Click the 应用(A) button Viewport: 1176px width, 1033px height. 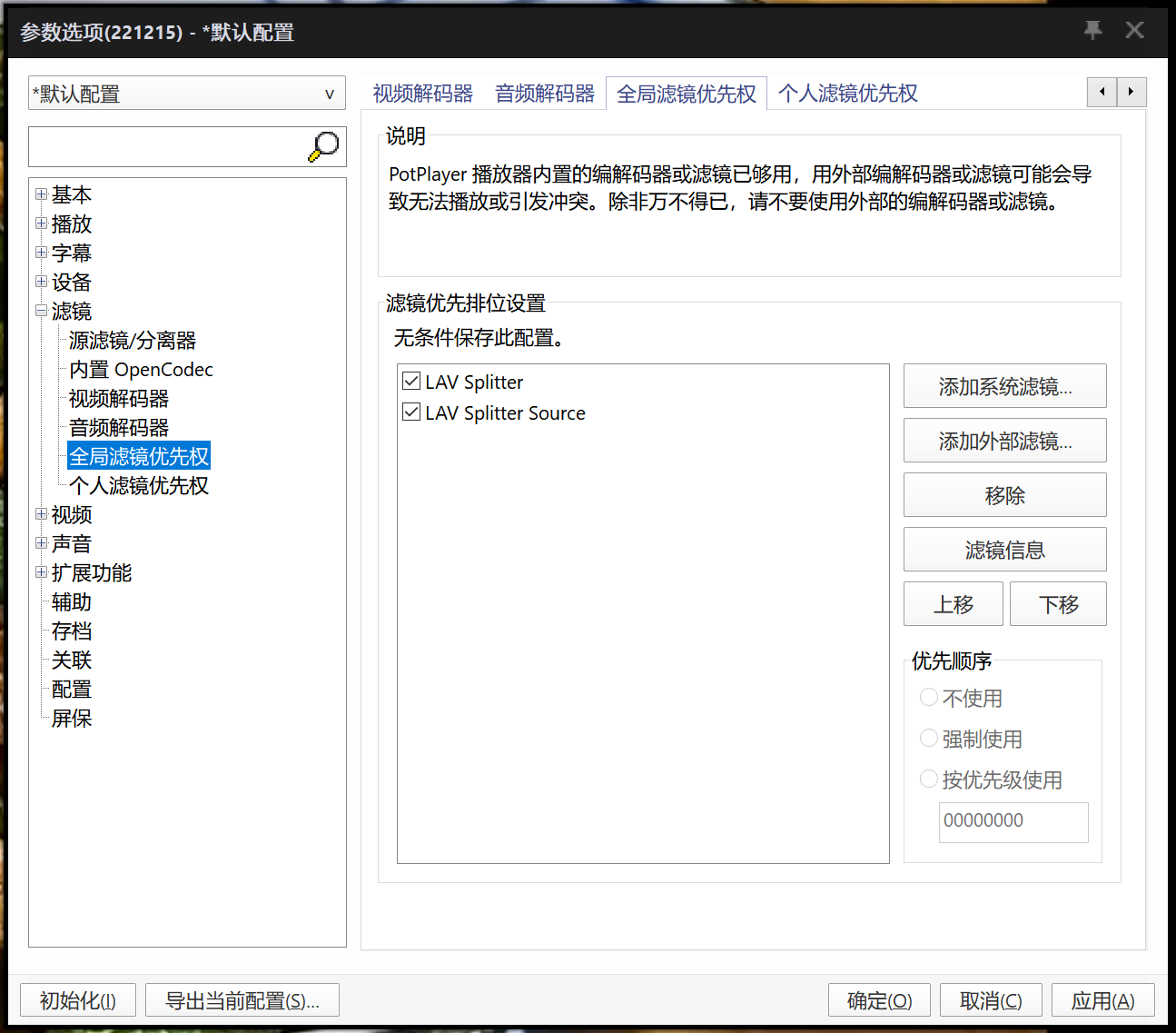(x=1102, y=999)
